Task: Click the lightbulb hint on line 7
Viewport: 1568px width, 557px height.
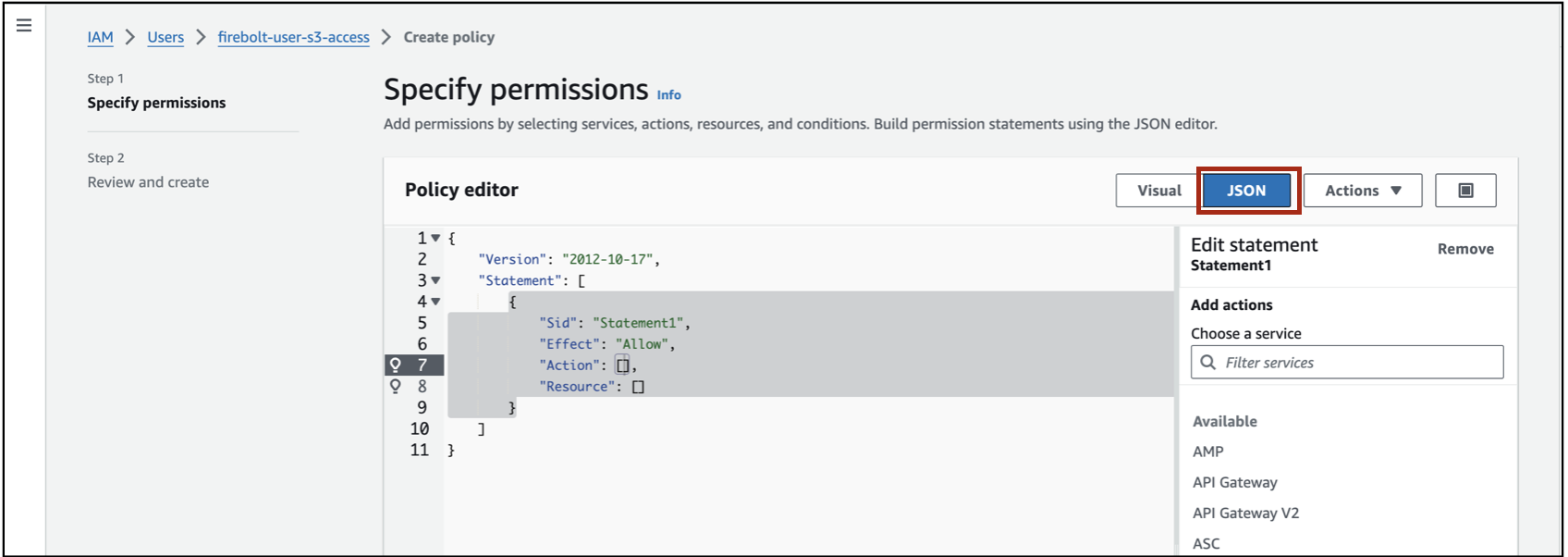Action: coord(396,365)
